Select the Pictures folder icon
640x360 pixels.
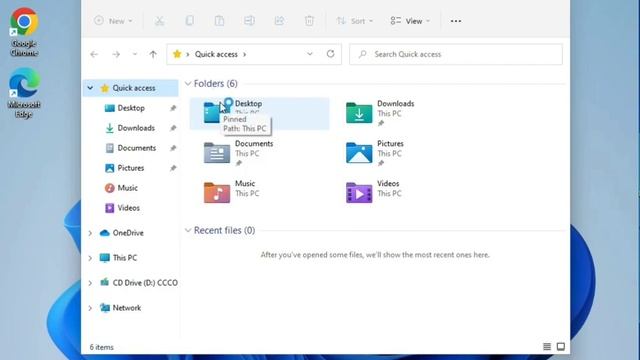coord(359,153)
